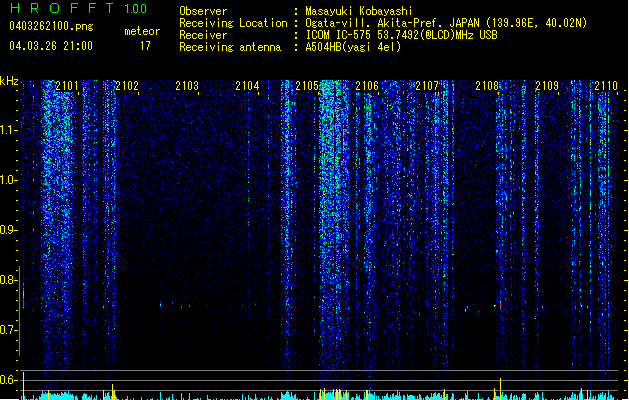The width and height of the screenshot is (629, 400).
Task: Click the HROFFT 1.0.0 title text
Action: click(x=78, y=8)
